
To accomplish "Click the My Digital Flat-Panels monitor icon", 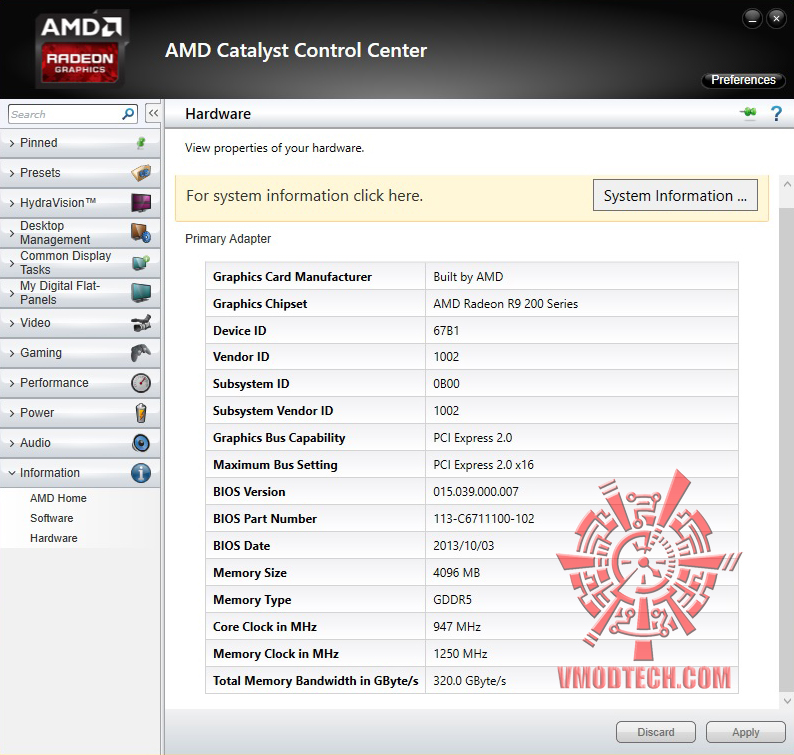I will (x=141, y=293).
